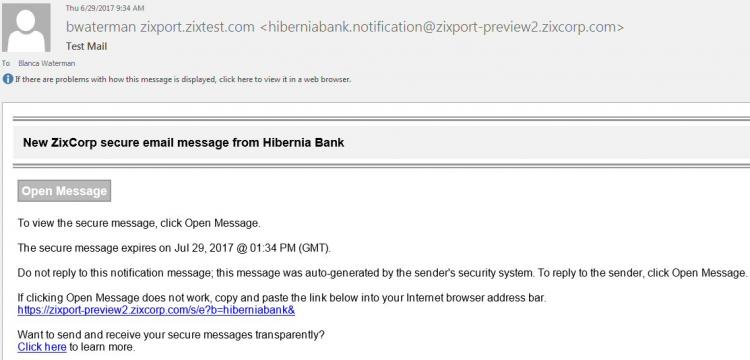Click the Do not reply notification paragraph

tap(382, 273)
